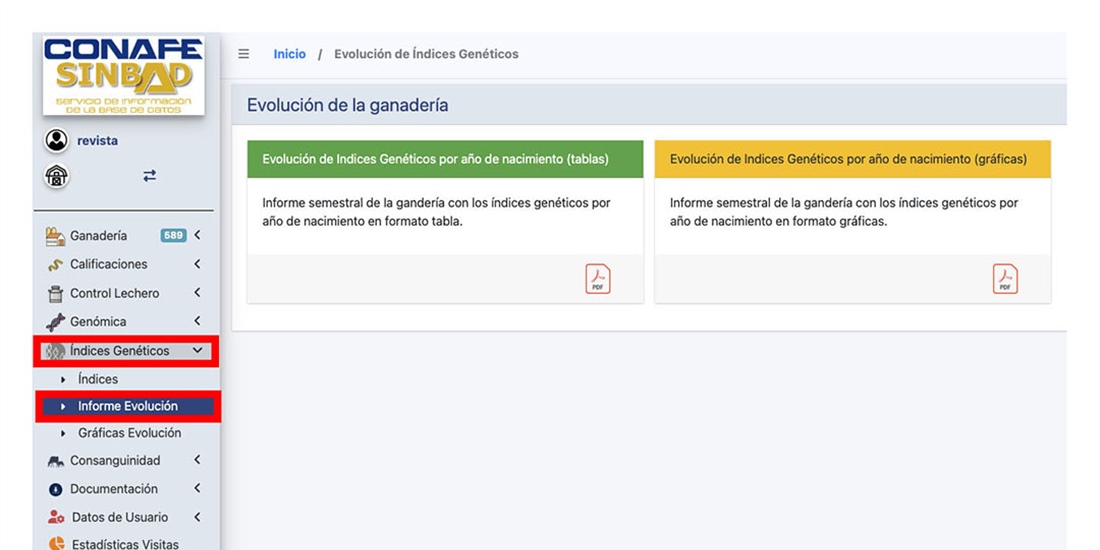The height and width of the screenshot is (550, 1100).
Task: Expand the Control Lechero chevron
Action: 197,292
